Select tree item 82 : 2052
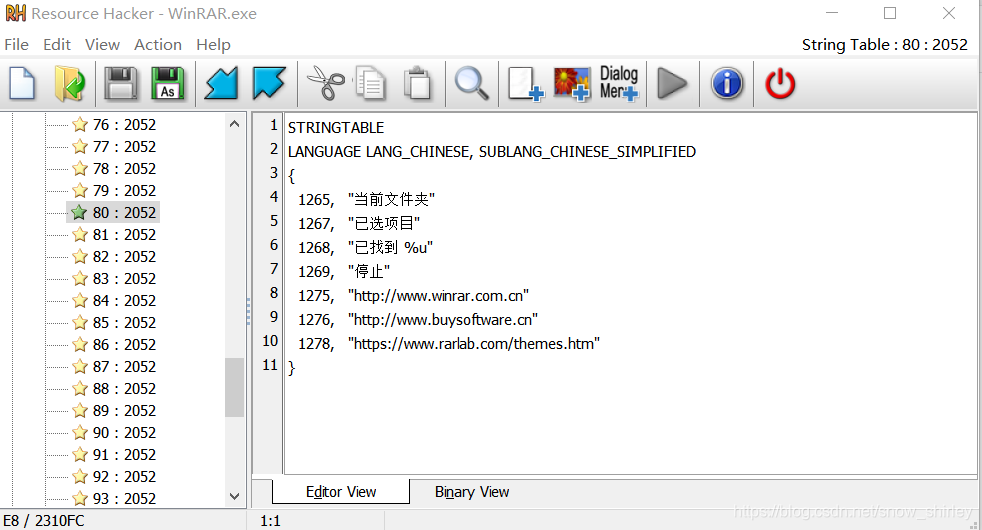The height and width of the screenshot is (530, 982). pos(124,256)
